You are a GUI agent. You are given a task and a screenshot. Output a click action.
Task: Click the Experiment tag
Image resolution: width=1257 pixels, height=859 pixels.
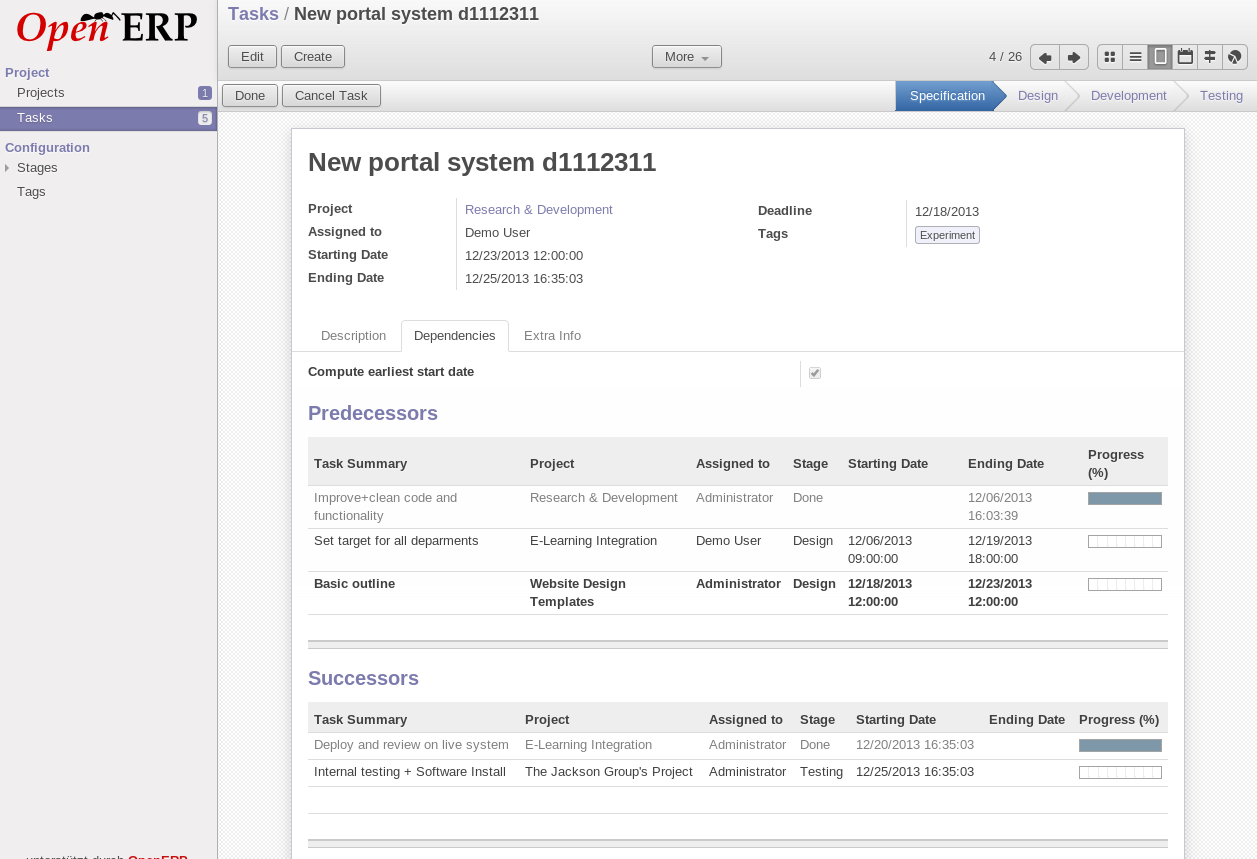[947, 235]
